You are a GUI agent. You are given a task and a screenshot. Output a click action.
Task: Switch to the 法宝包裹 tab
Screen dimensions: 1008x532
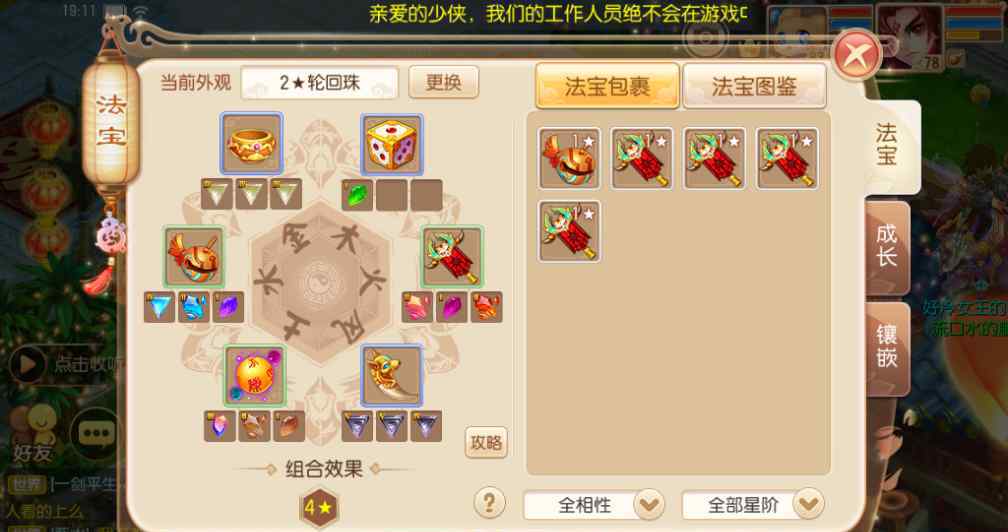(608, 86)
